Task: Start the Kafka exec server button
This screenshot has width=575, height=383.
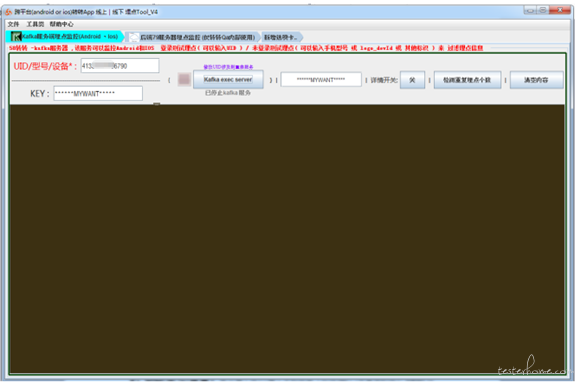Action: click(228, 80)
